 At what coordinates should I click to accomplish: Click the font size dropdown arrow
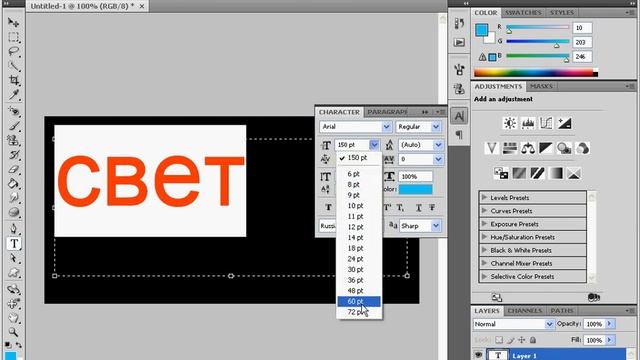pyautogui.click(x=374, y=145)
